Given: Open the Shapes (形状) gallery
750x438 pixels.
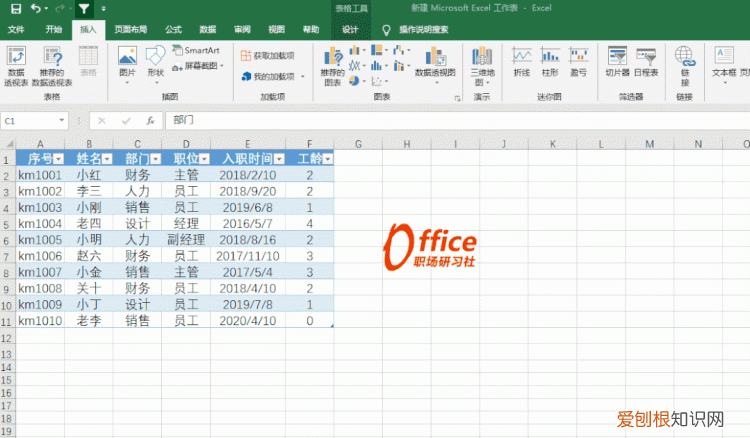Looking at the screenshot, I should tap(155, 66).
